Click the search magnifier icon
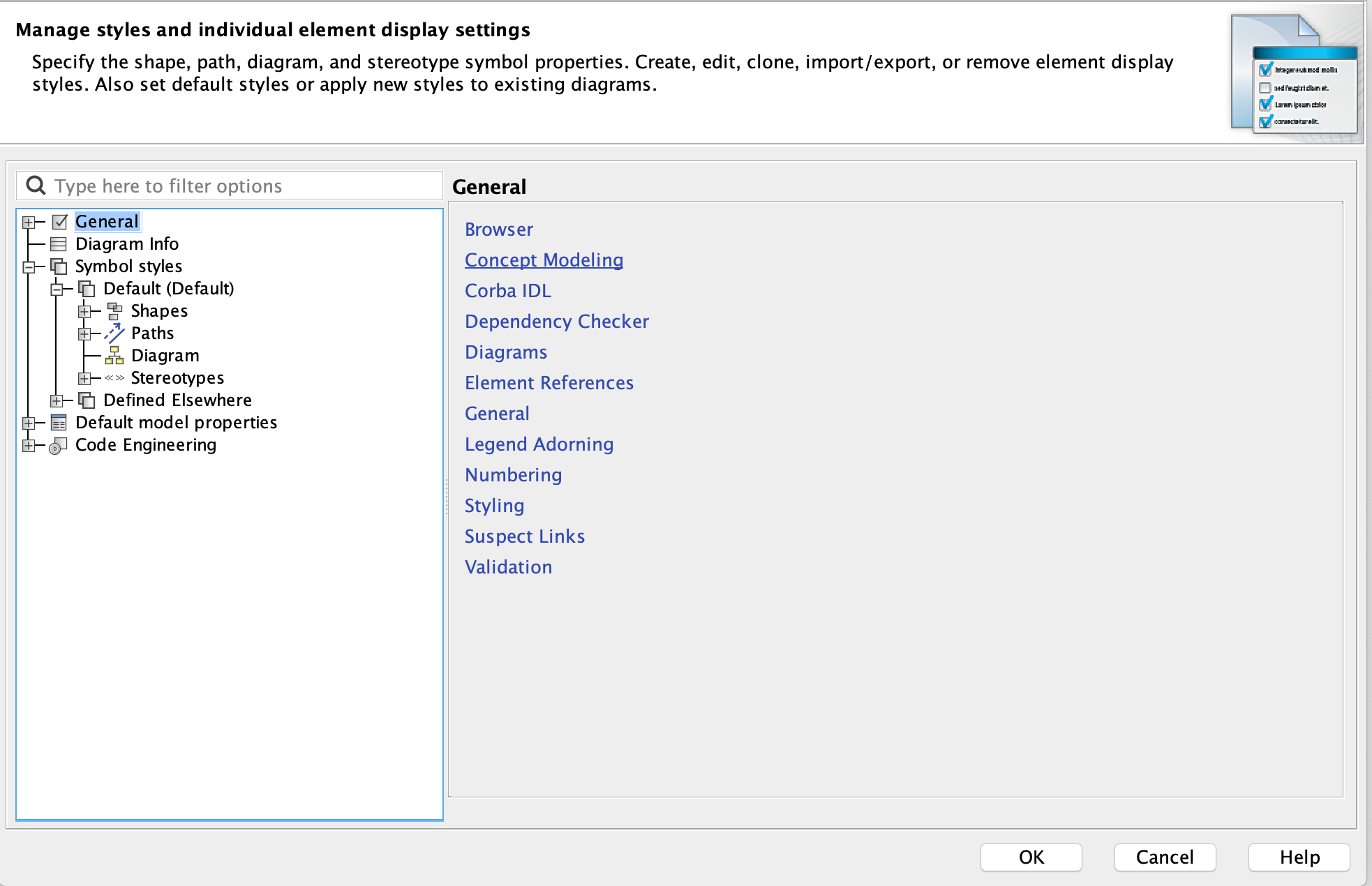Image resolution: width=1372 pixels, height=886 pixels. pyautogui.click(x=36, y=186)
